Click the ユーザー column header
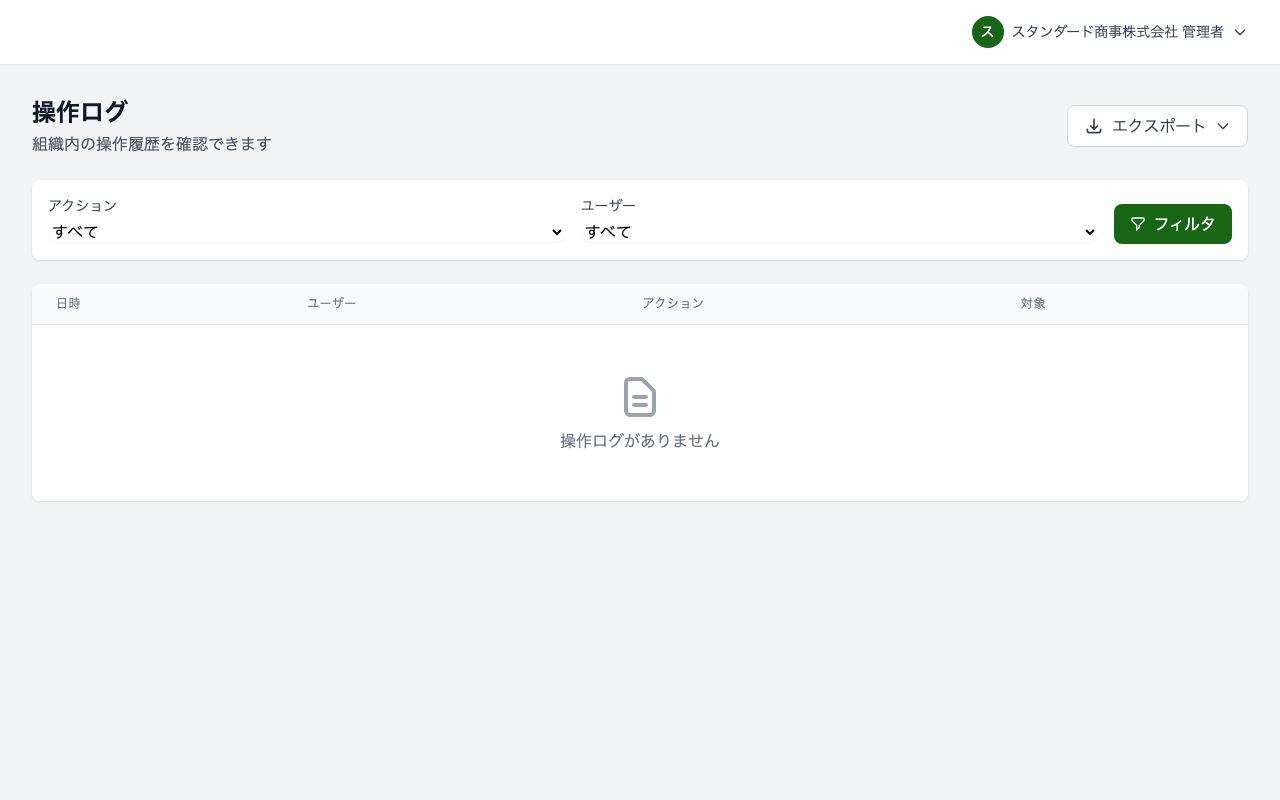 (331, 304)
